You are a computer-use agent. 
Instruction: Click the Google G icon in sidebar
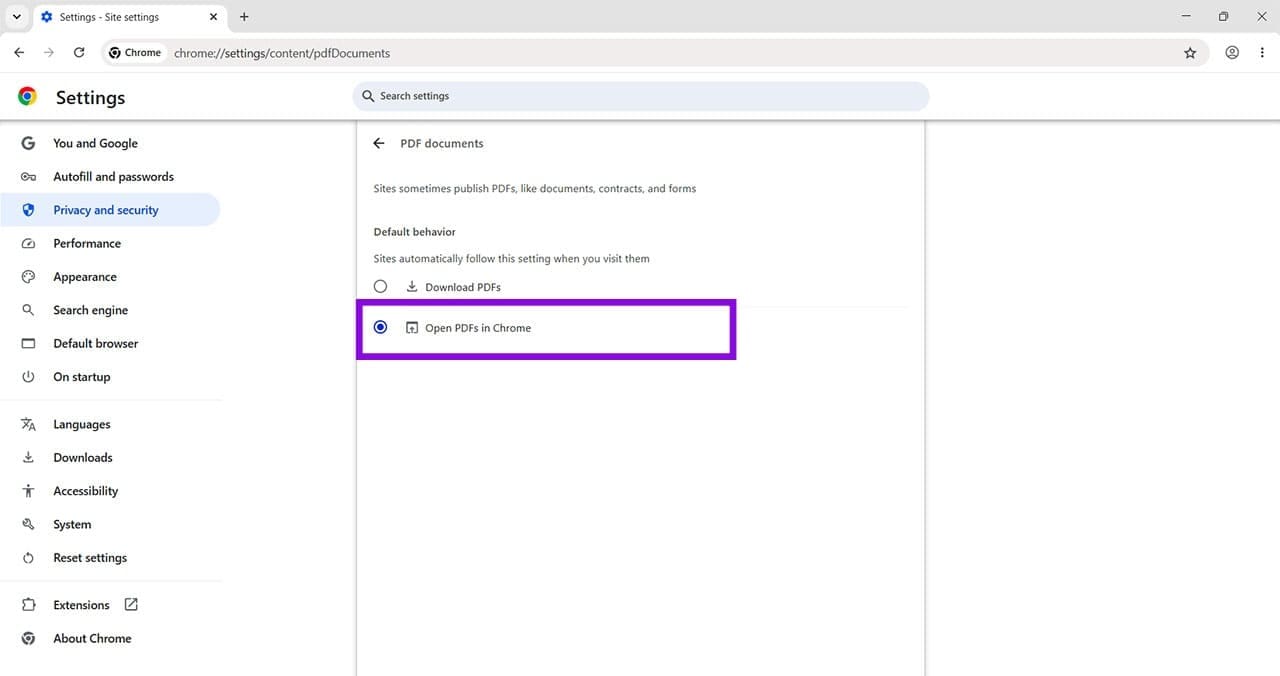pyautogui.click(x=28, y=143)
